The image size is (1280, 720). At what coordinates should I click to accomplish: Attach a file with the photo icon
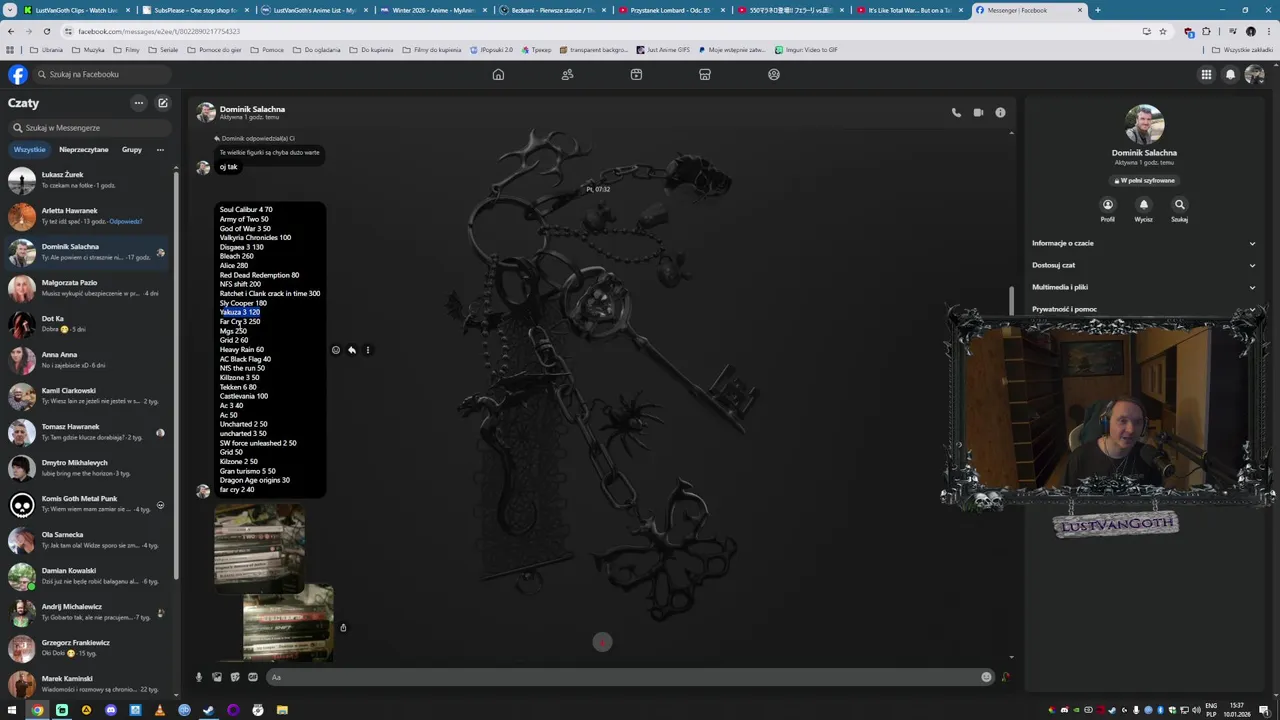pyautogui.click(x=217, y=677)
